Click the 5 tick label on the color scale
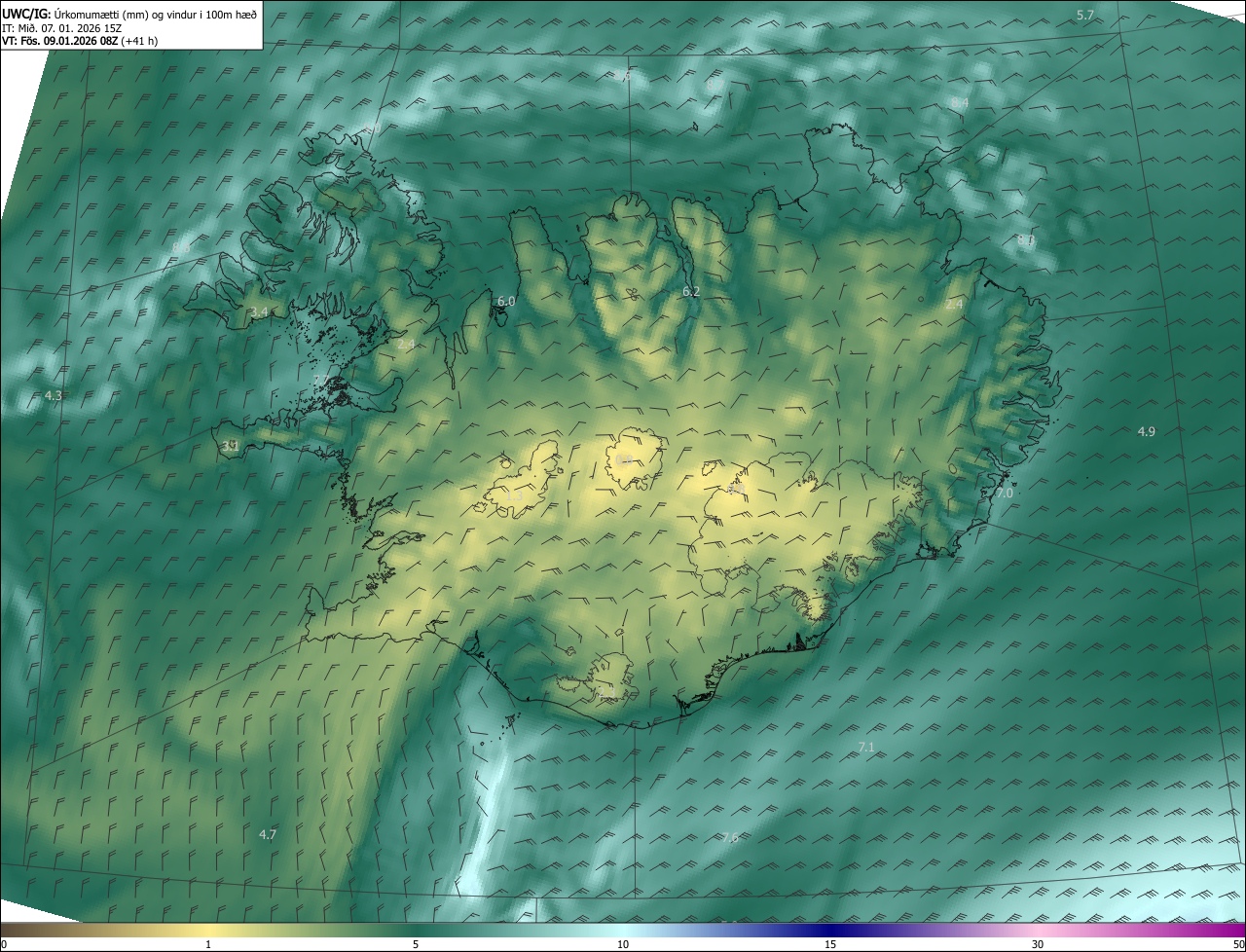 pos(416,945)
